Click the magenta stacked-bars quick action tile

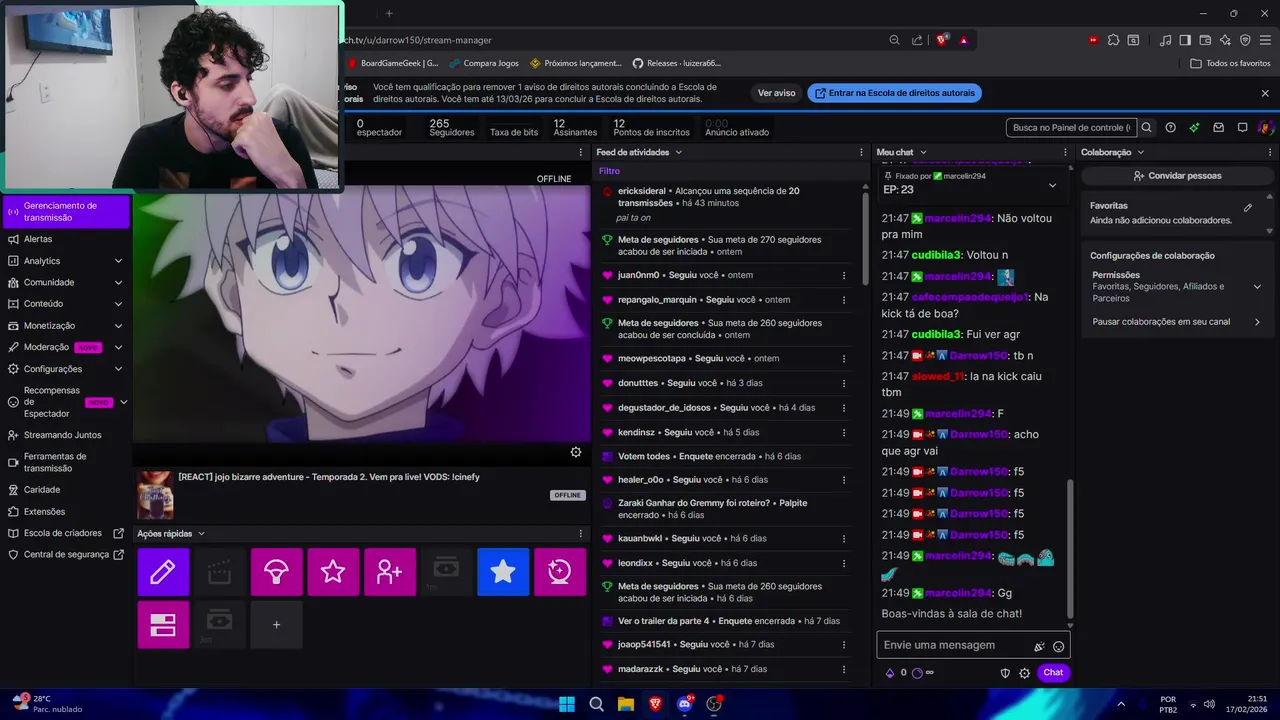point(163,625)
